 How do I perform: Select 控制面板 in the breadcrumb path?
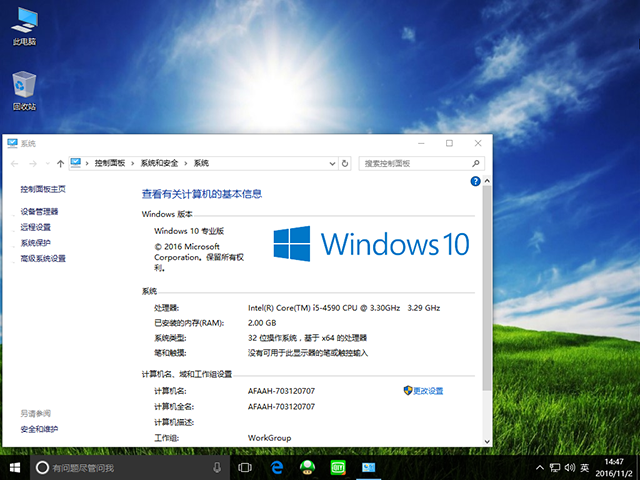coord(112,163)
